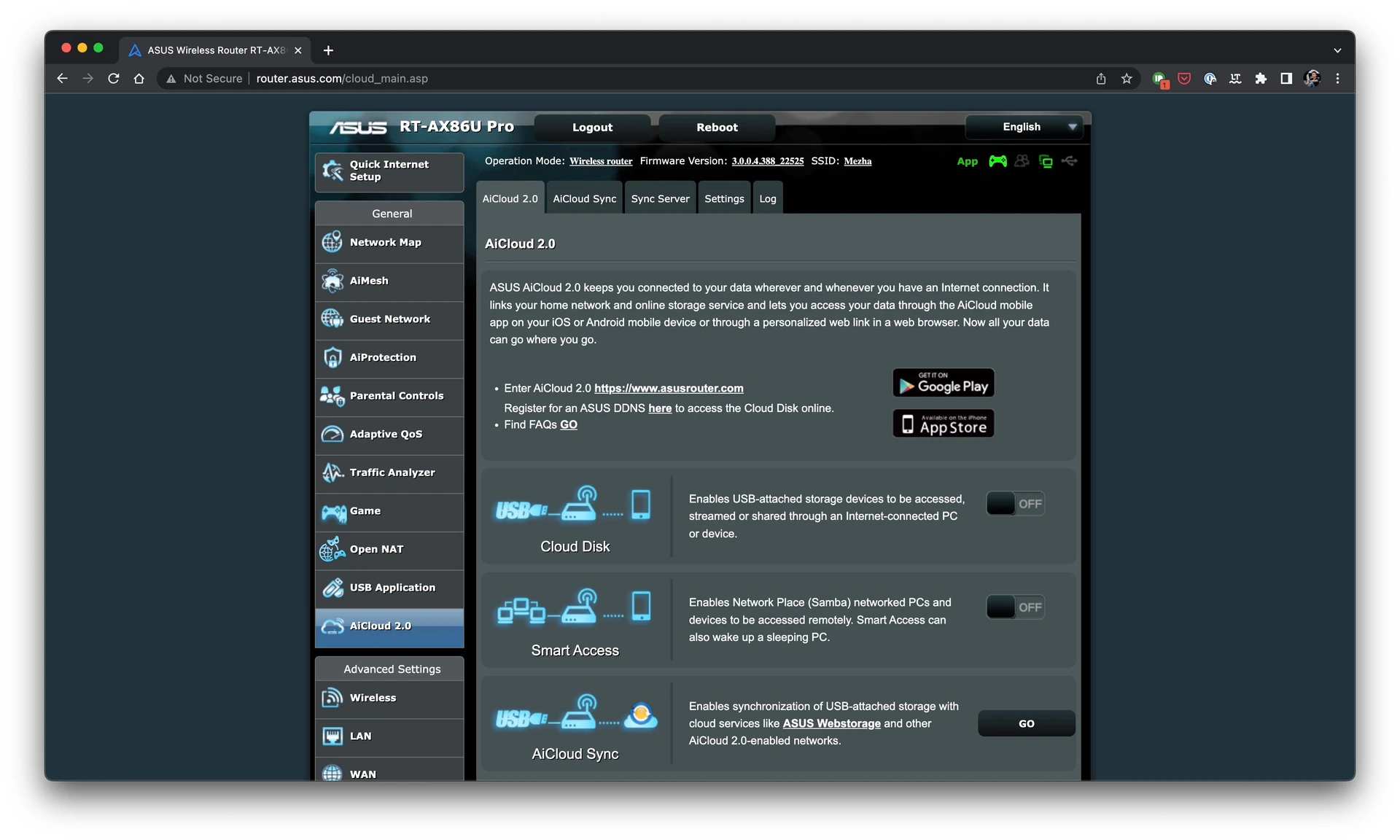Toggle Cloud Disk switch on
Image resolution: width=1400 pixels, height=840 pixels.
[1016, 504]
